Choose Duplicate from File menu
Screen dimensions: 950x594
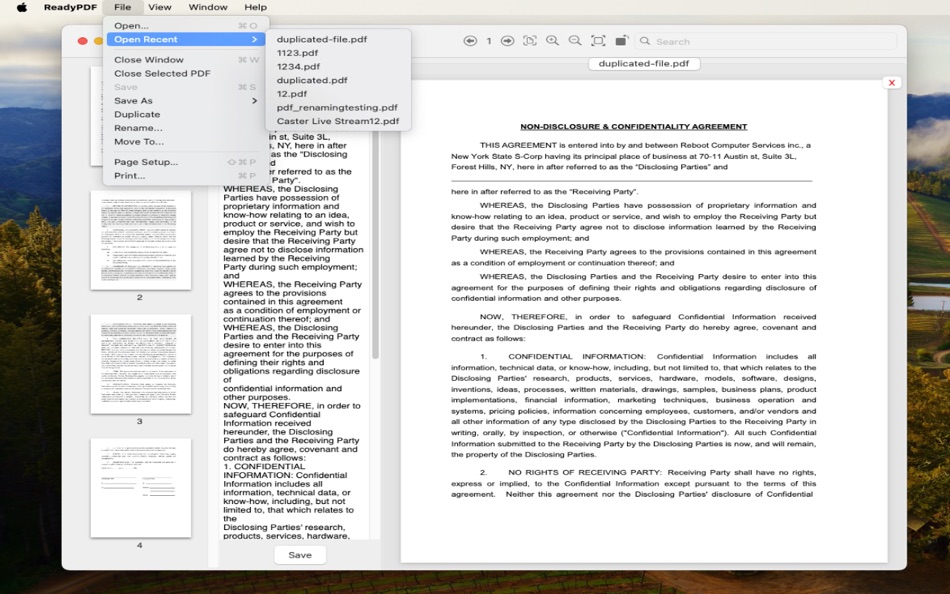click(187, 115)
